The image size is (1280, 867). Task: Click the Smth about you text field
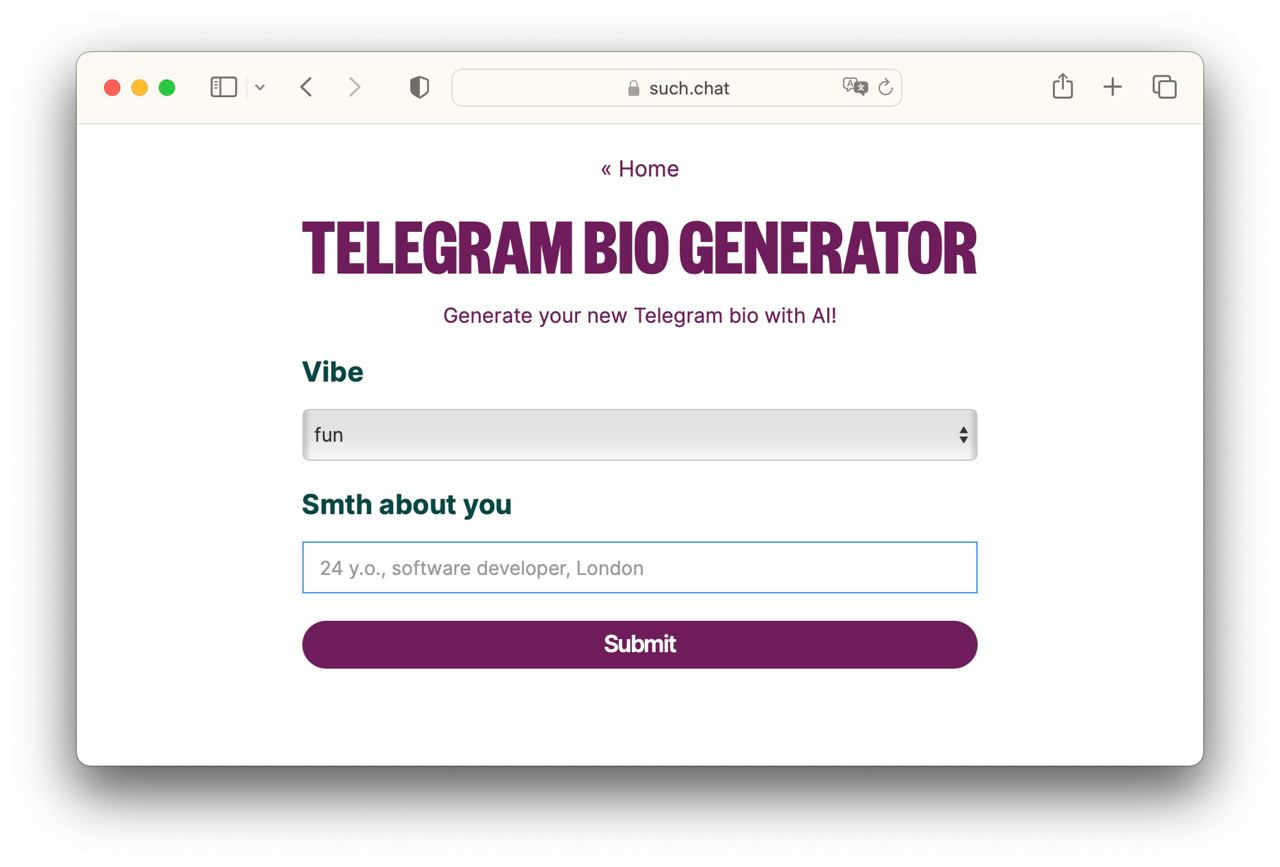tap(640, 567)
